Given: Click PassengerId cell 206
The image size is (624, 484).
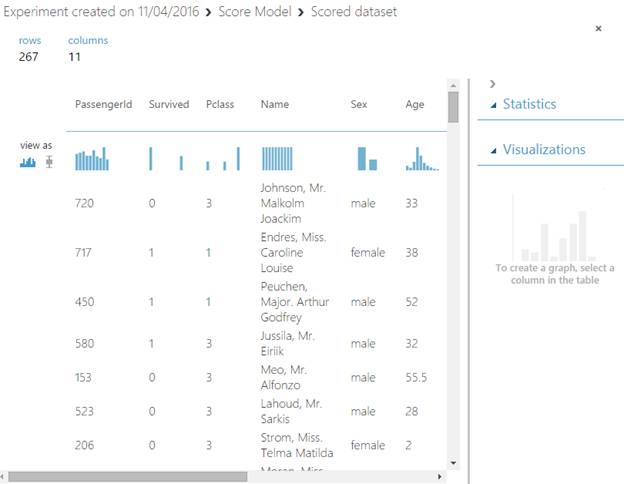Looking at the screenshot, I should pyautogui.click(x=84, y=445).
